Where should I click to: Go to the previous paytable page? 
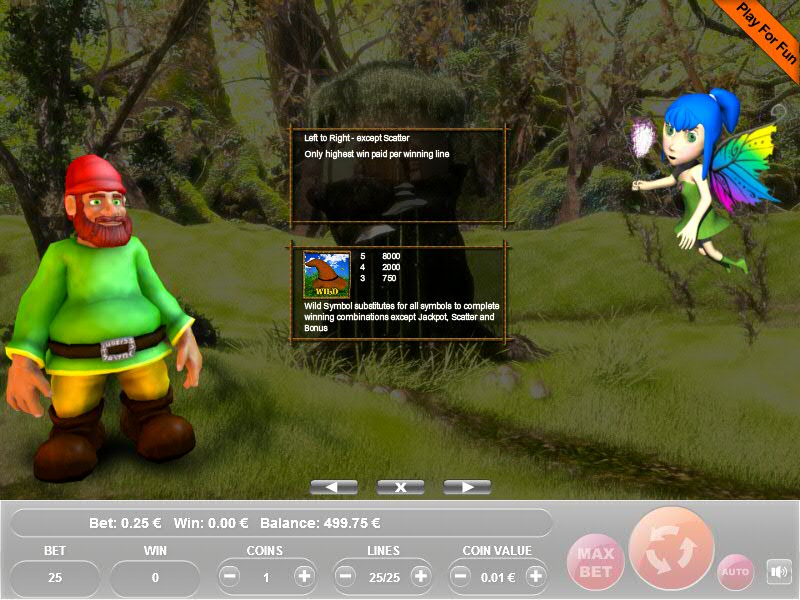[x=334, y=487]
